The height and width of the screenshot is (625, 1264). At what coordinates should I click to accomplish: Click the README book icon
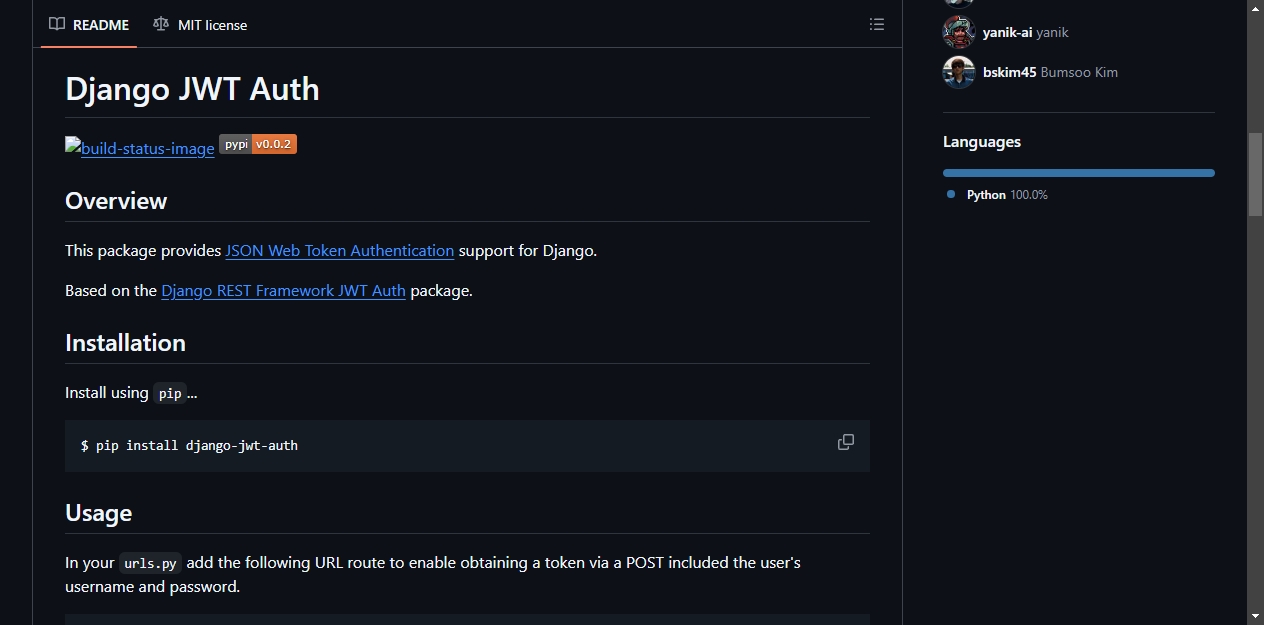click(x=57, y=24)
